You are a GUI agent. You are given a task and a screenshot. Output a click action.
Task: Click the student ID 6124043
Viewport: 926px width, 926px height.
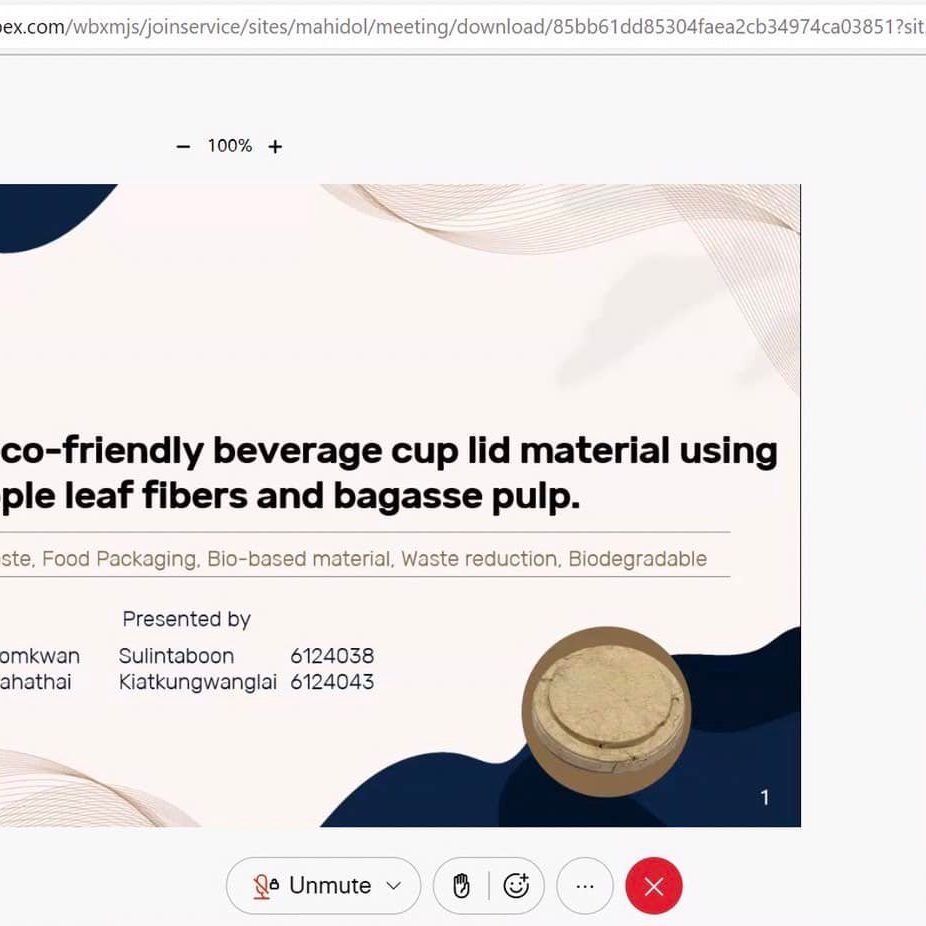pos(332,682)
